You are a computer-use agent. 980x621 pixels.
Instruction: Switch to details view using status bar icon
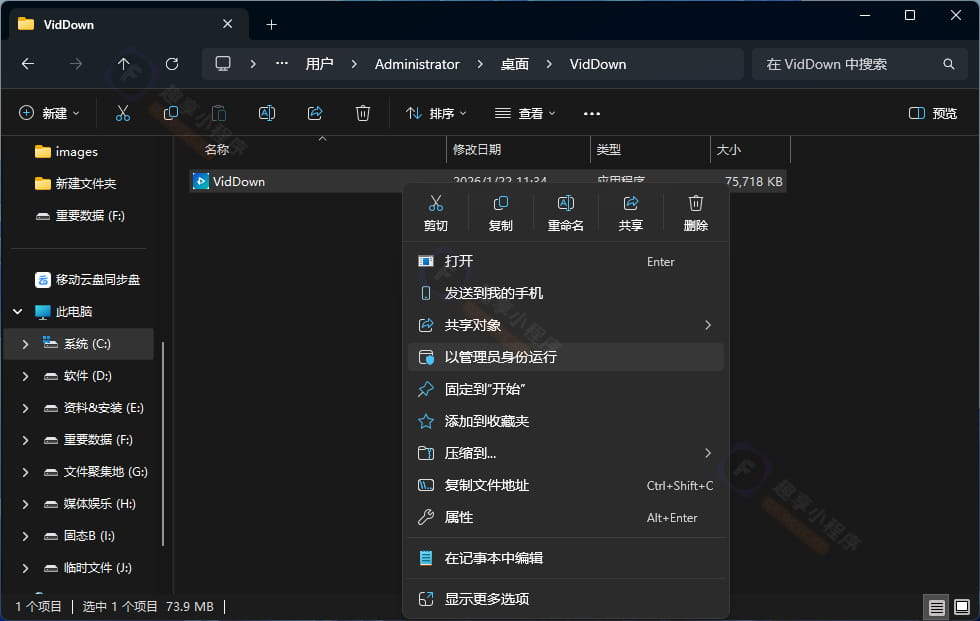tap(936, 607)
